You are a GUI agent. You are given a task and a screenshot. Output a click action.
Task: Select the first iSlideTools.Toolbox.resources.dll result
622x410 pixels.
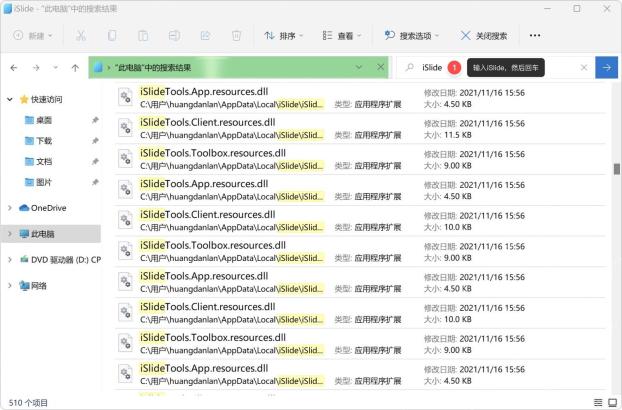click(x=361, y=159)
